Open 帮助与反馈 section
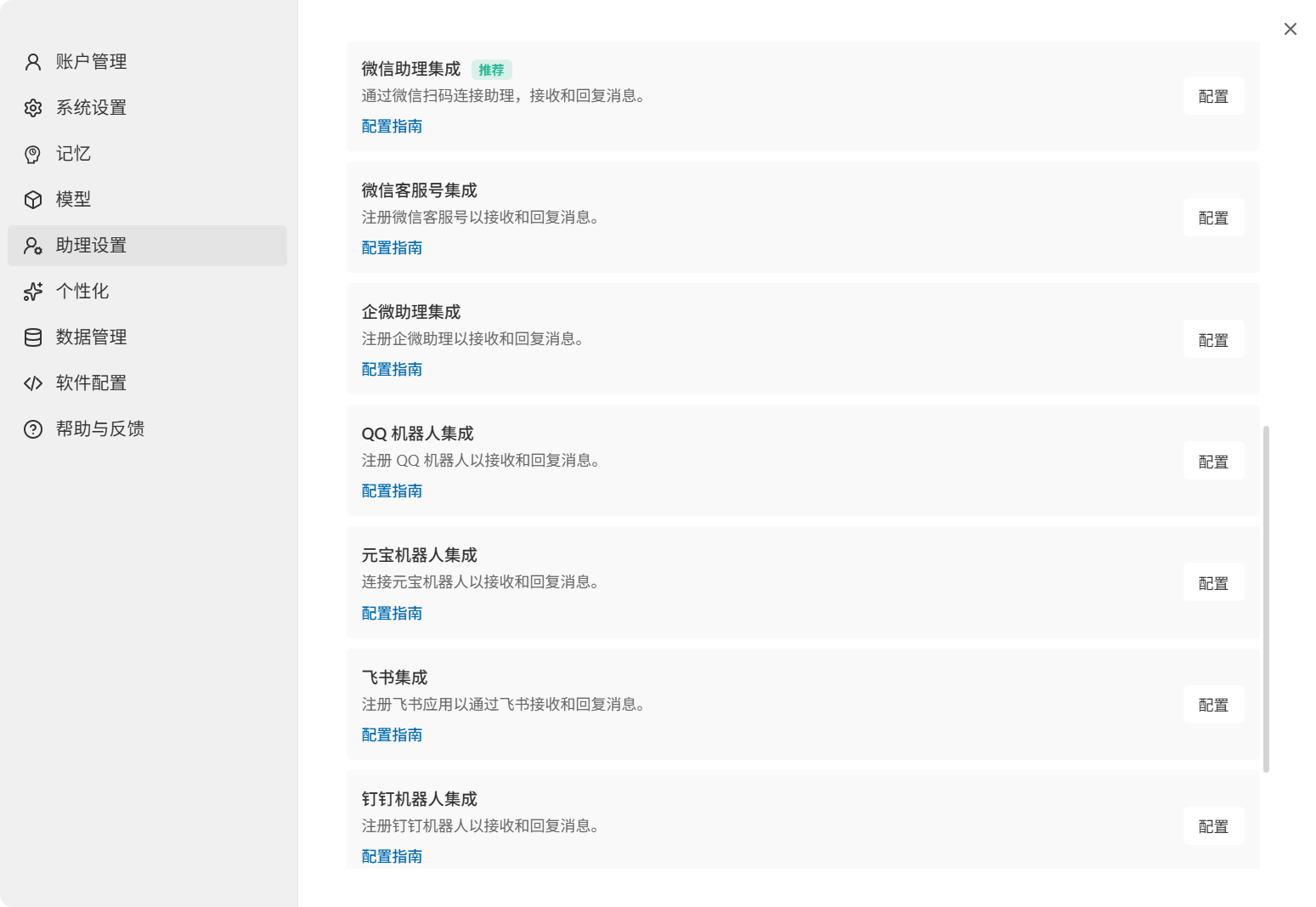The width and height of the screenshot is (1316, 907). (147, 429)
